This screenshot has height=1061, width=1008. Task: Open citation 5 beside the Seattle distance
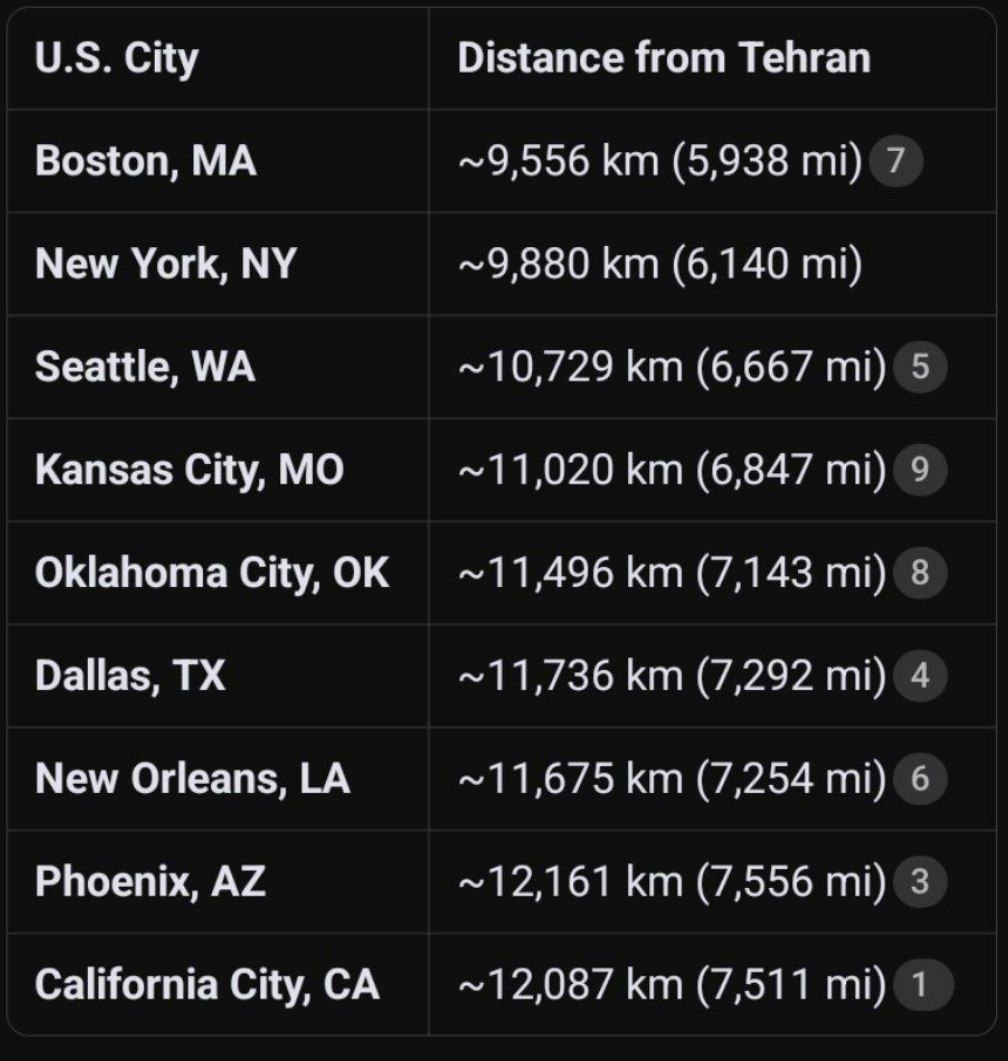click(x=920, y=368)
